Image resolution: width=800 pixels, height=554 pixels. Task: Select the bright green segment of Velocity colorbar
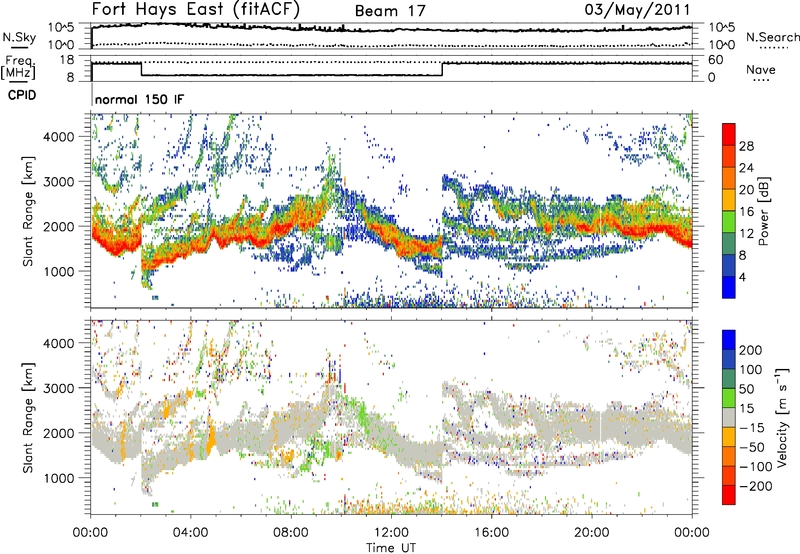click(x=727, y=394)
